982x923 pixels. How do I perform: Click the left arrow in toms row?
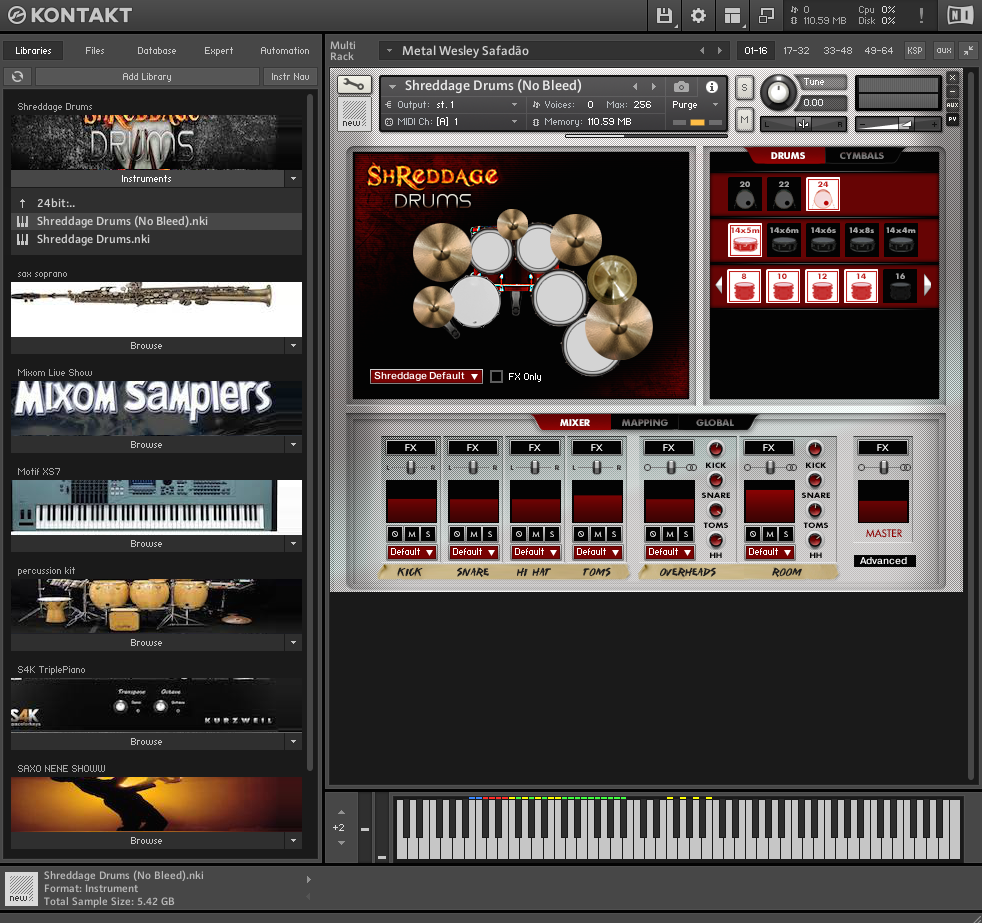coord(718,286)
